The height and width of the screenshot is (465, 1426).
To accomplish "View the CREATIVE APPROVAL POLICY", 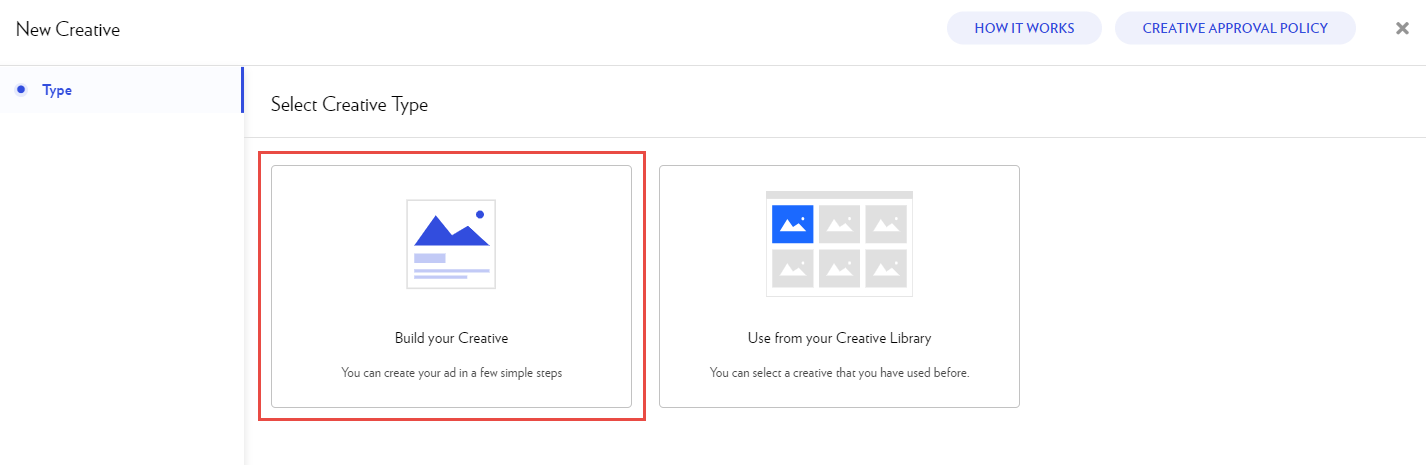I will point(1235,28).
